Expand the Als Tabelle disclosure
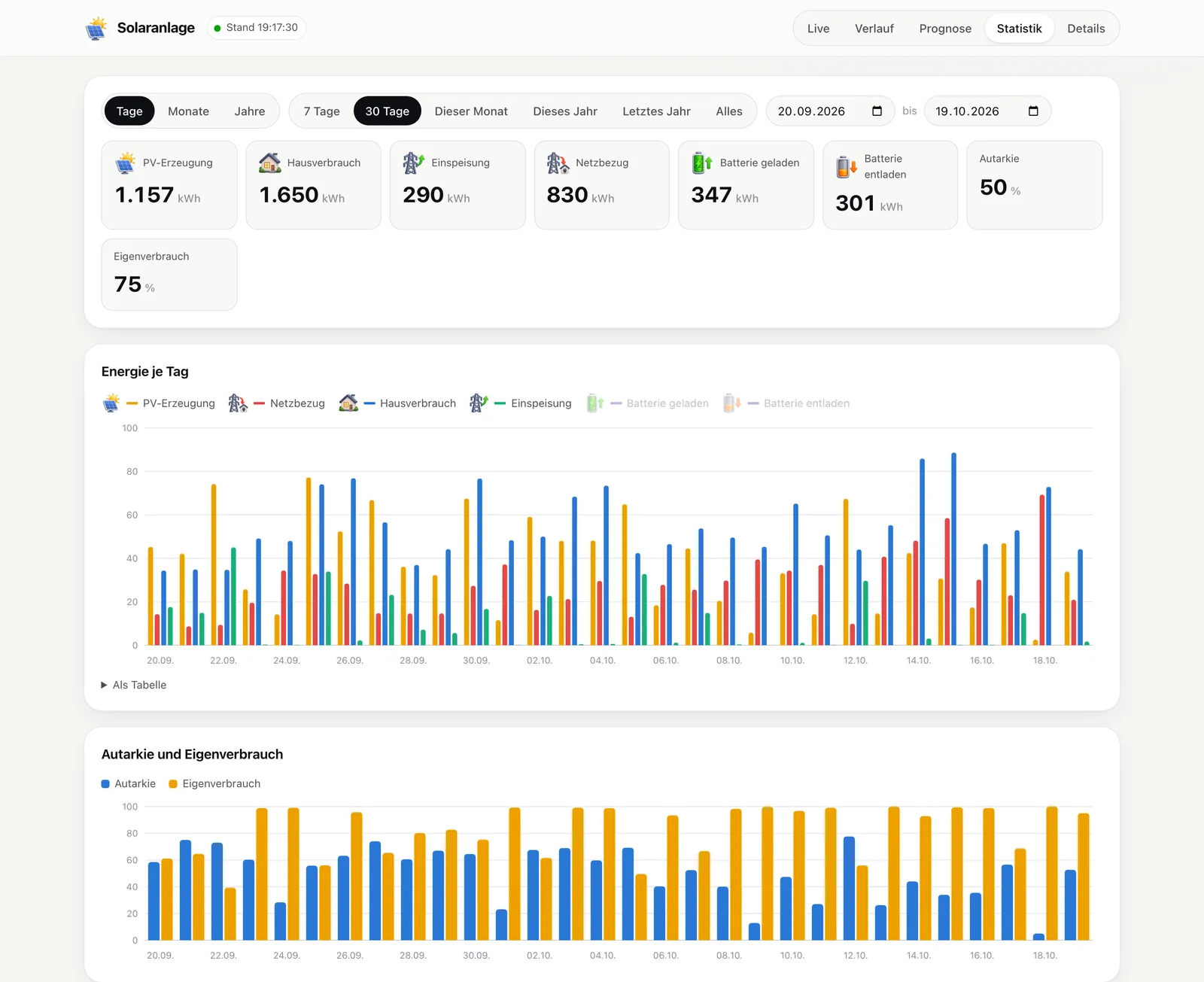This screenshot has height=982, width=1204. click(134, 685)
